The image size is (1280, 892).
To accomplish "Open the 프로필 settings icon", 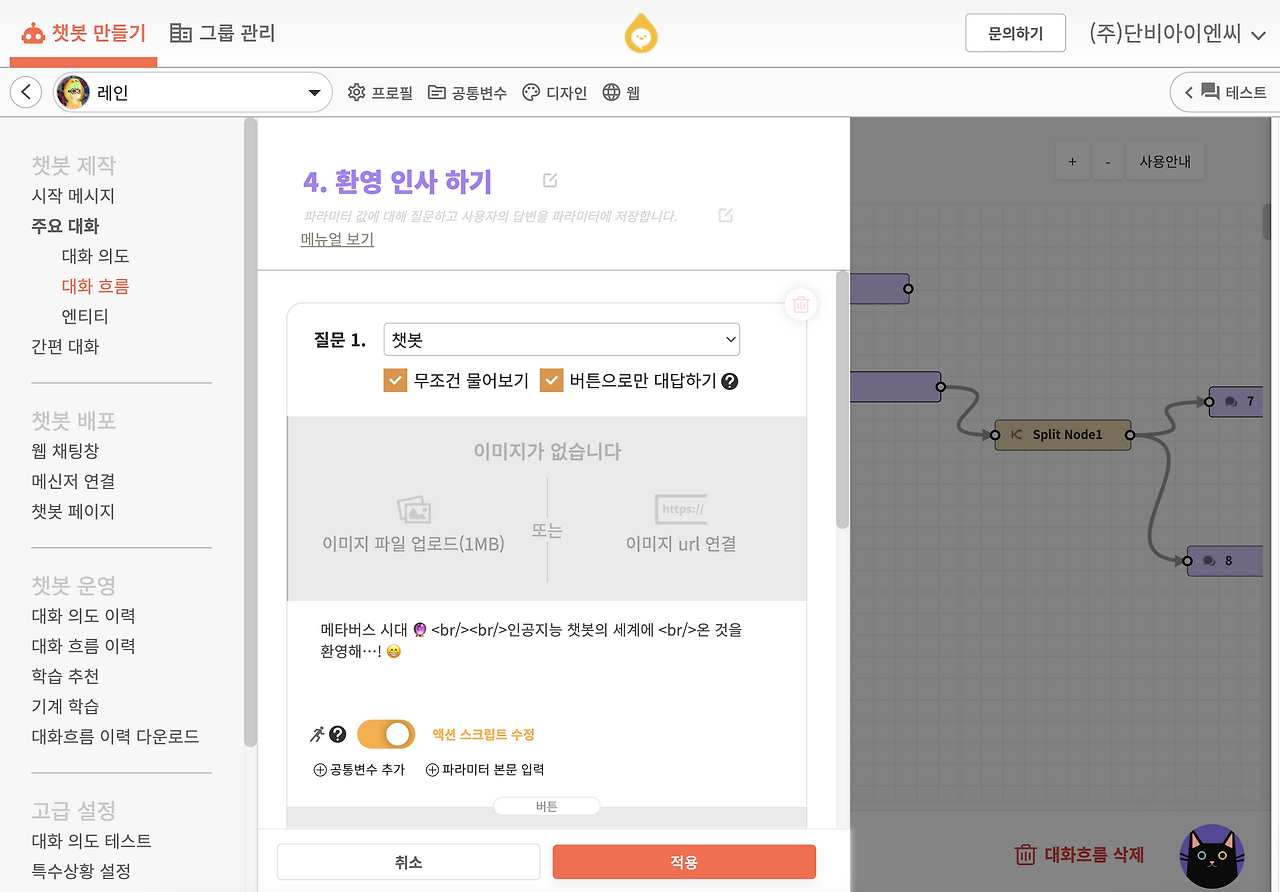I will (356, 91).
